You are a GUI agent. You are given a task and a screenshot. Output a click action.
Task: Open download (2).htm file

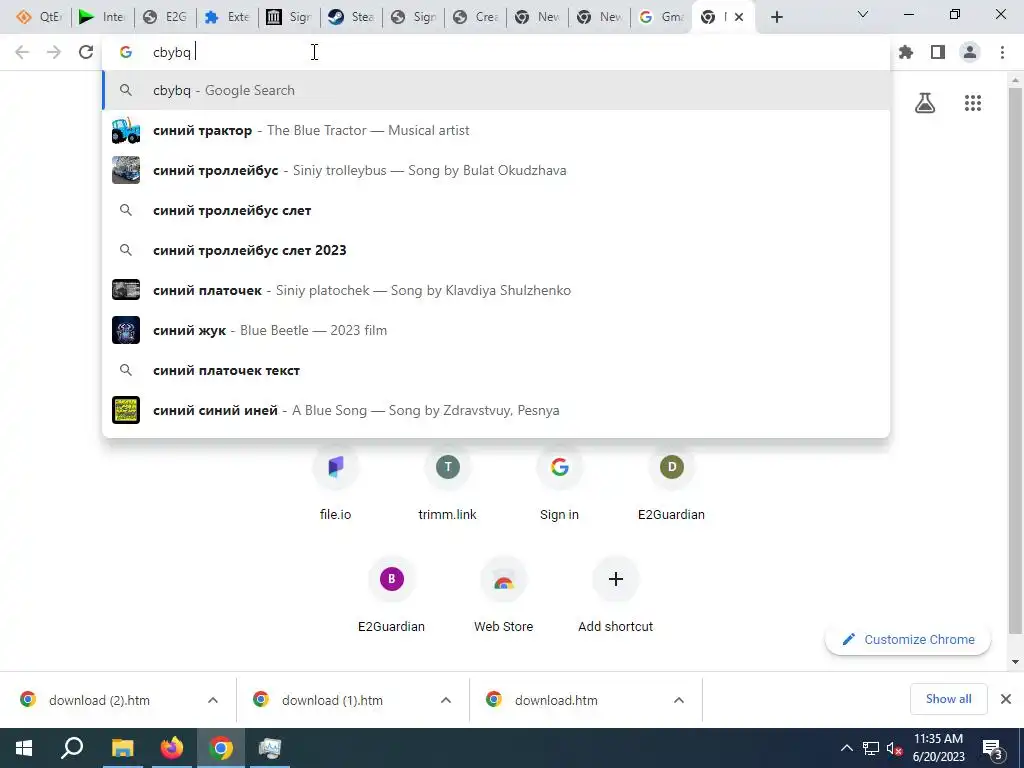pos(99,700)
